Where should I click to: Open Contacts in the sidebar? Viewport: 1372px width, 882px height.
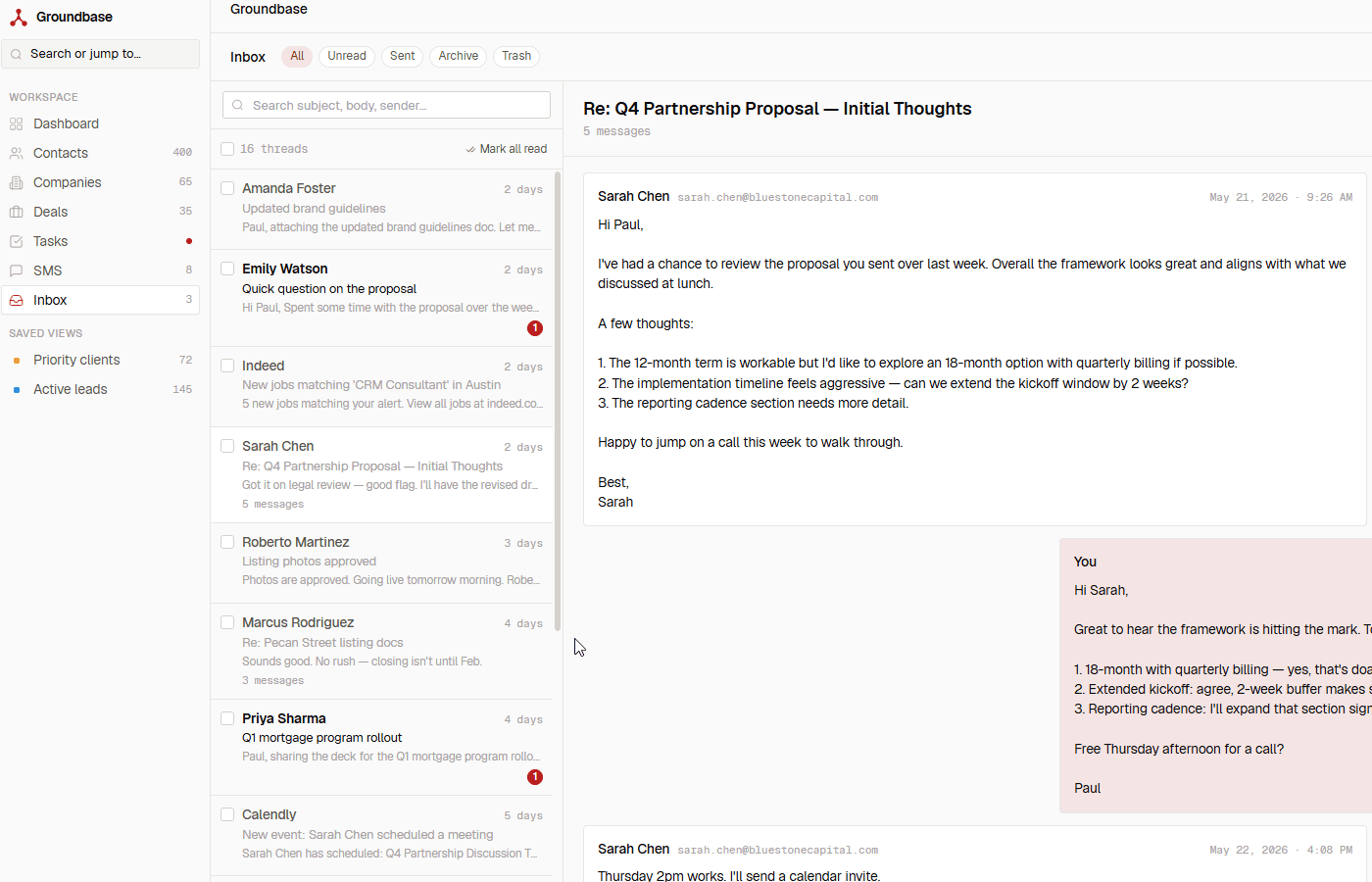(x=101, y=153)
